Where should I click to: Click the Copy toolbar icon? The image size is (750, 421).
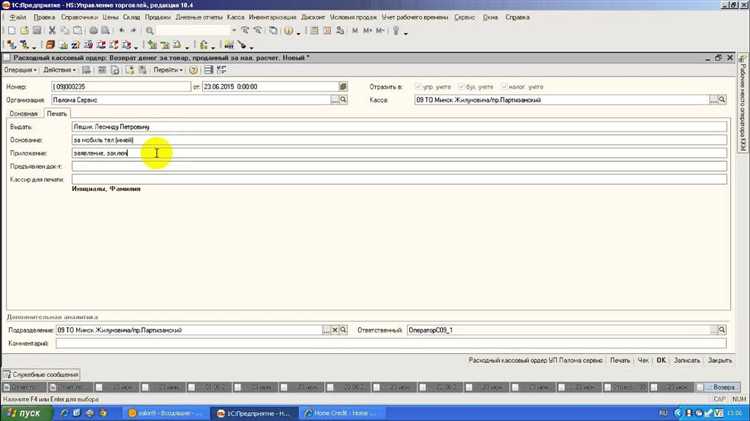pyautogui.click(x=65, y=31)
